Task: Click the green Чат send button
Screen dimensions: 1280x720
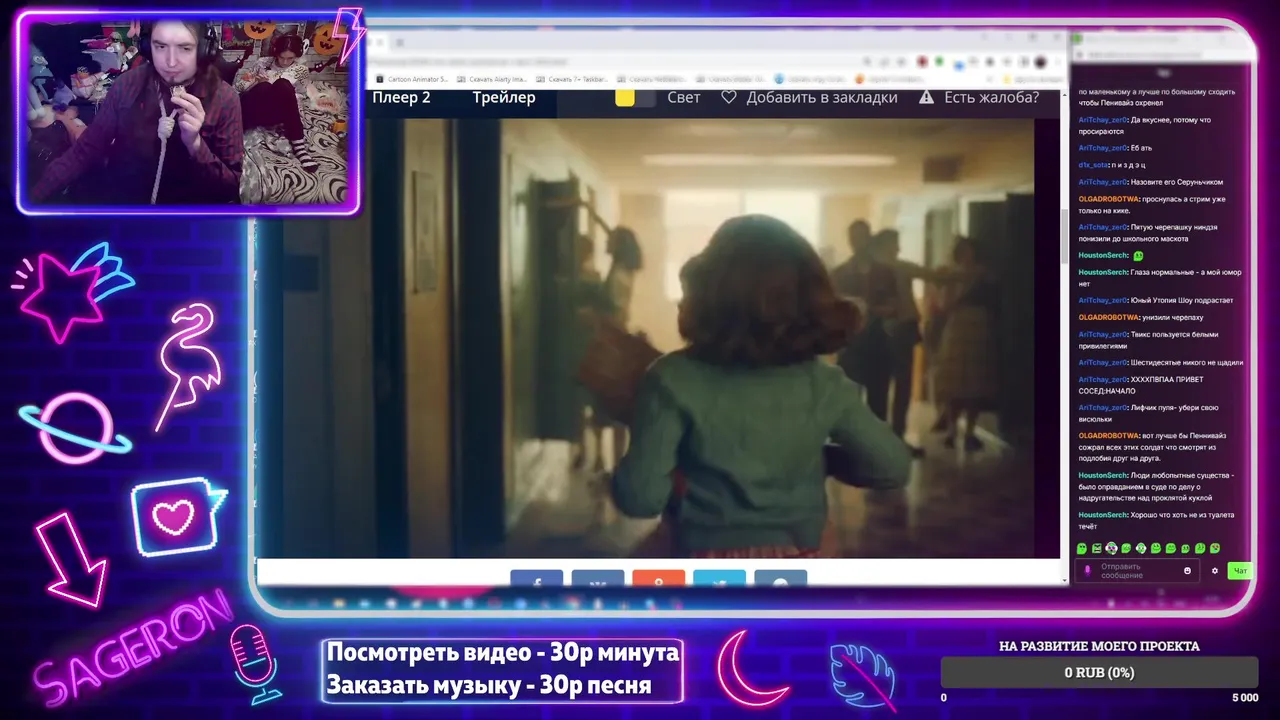Action: pyautogui.click(x=1241, y=571)
